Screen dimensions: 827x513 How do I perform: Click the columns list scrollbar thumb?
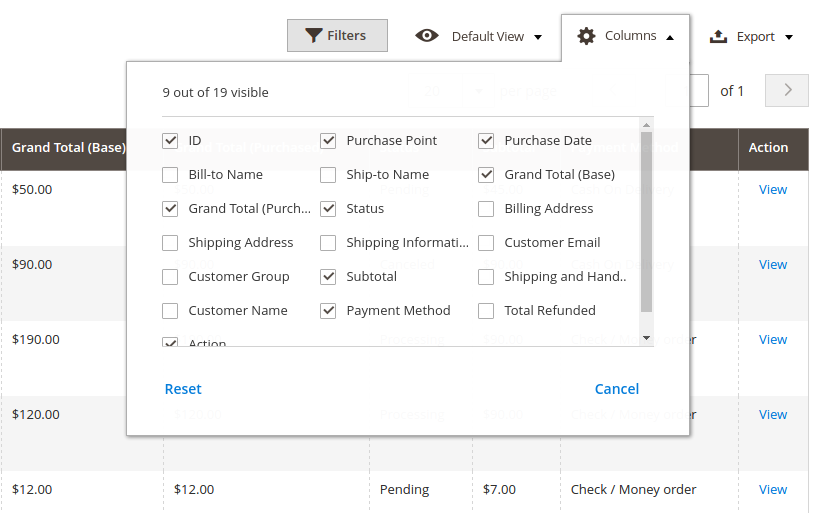click(x=646, y=221)
